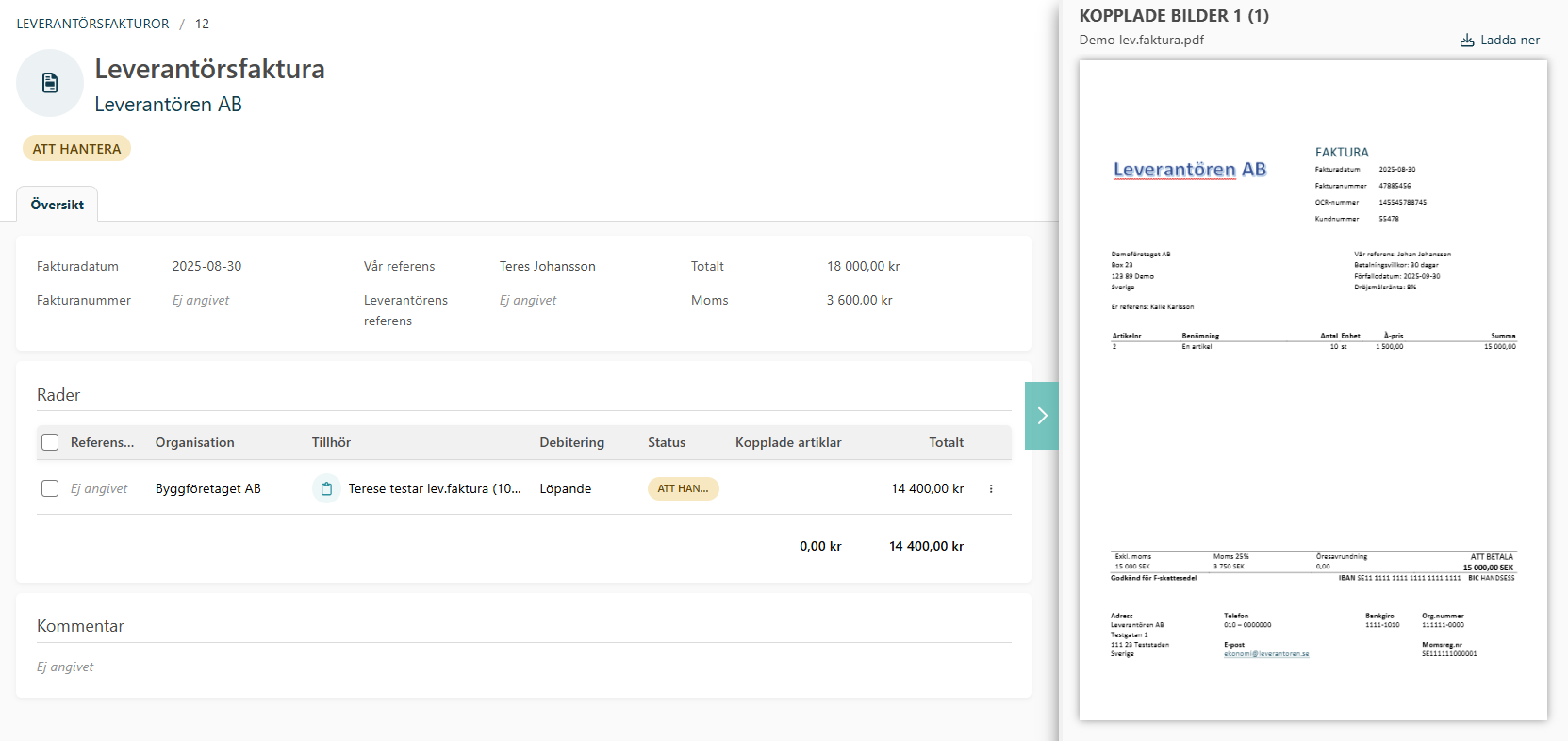Click the invoice document icon beside the title
This screenshot has height=741, width=1568.
50,83
